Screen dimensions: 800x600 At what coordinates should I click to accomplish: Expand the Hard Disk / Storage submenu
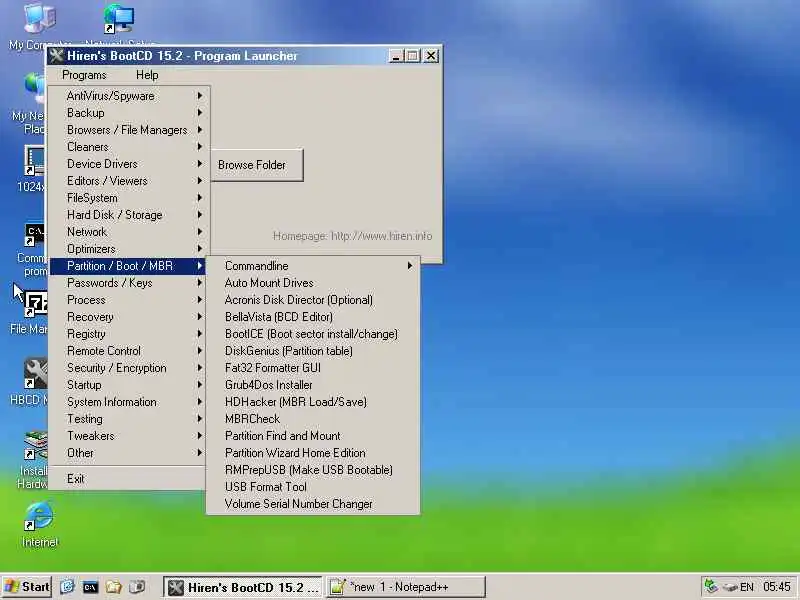pyautogui.click(x=128, y=215)
